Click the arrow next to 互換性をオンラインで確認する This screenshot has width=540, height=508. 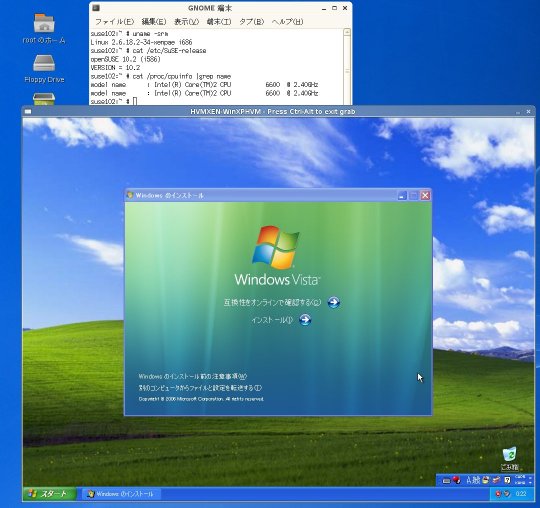(x=333, y=302)
